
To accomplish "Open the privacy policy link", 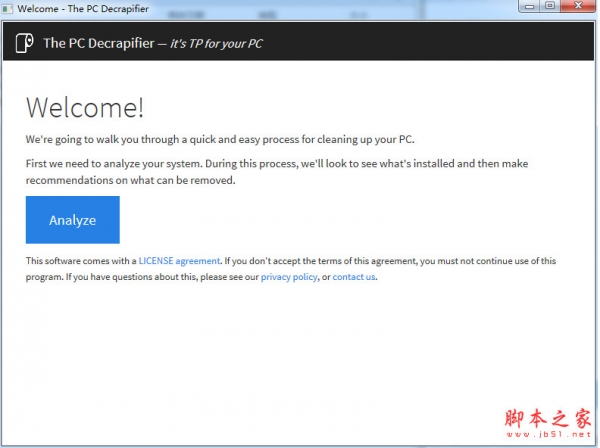I will coord(289,277).
